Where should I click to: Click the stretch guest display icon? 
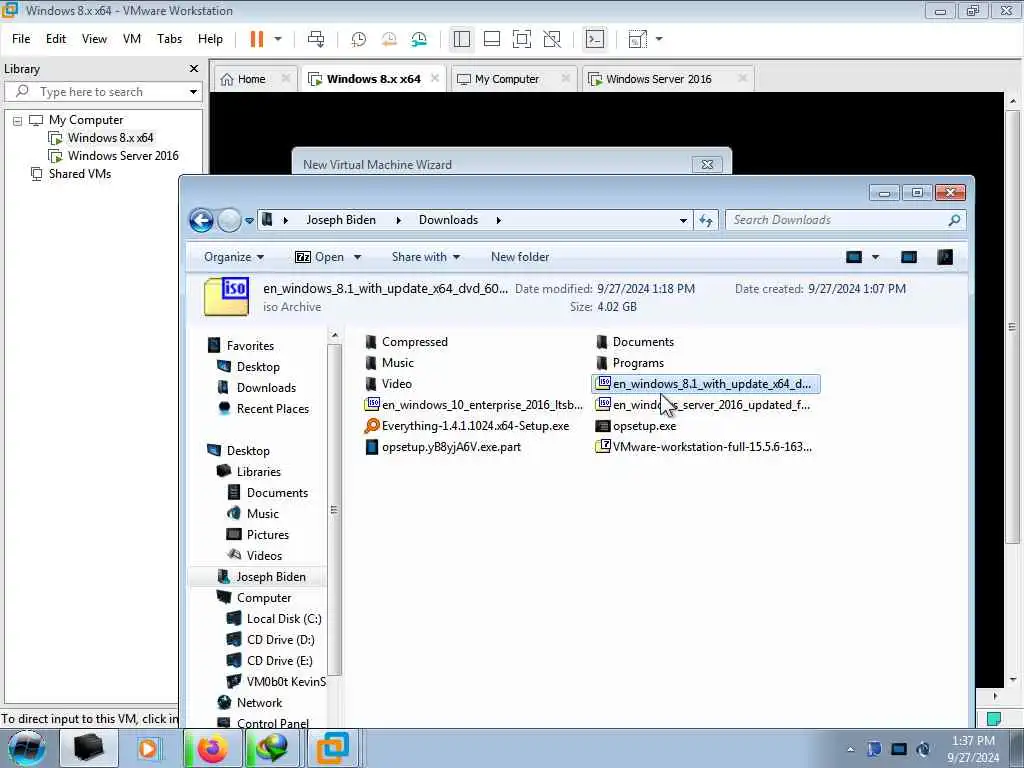637,39
